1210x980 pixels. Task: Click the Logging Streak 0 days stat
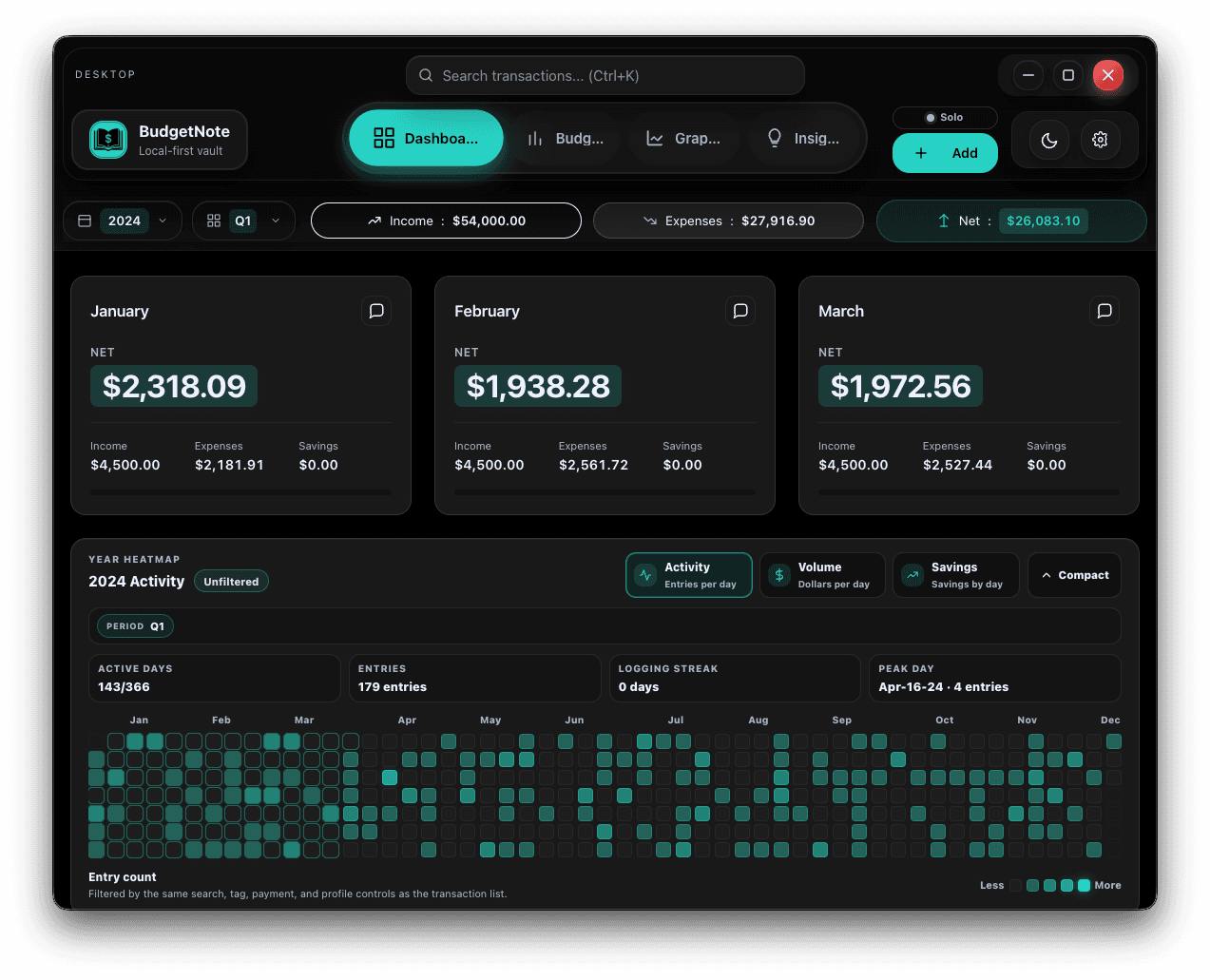point(735,678)
